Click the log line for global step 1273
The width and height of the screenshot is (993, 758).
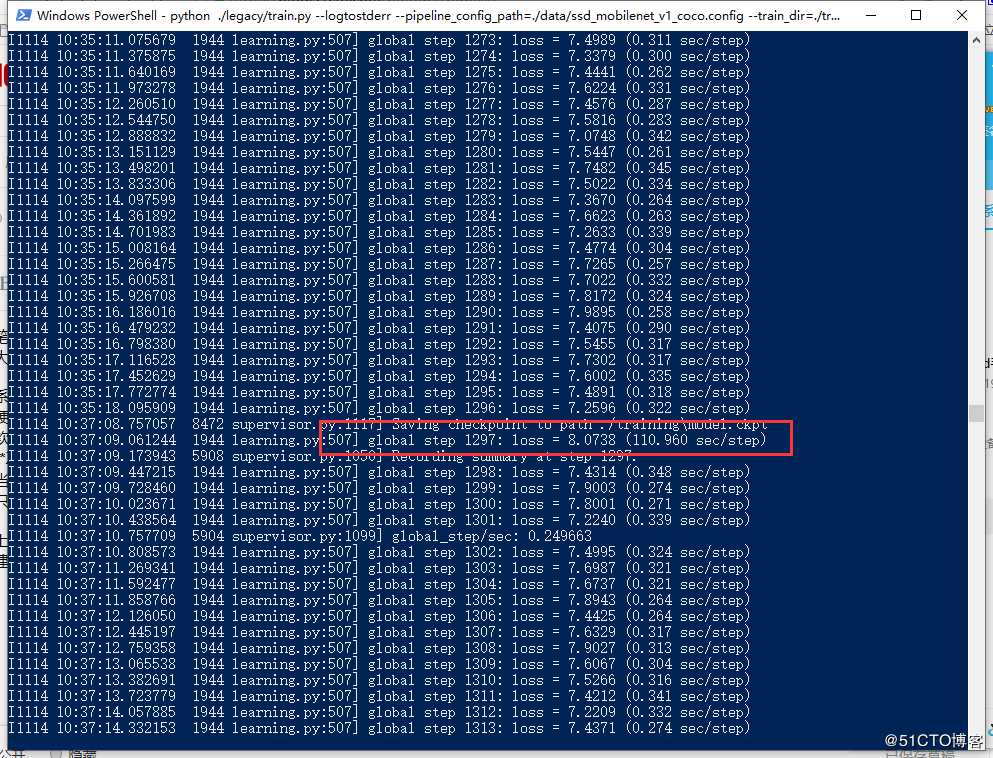[379, 40]
